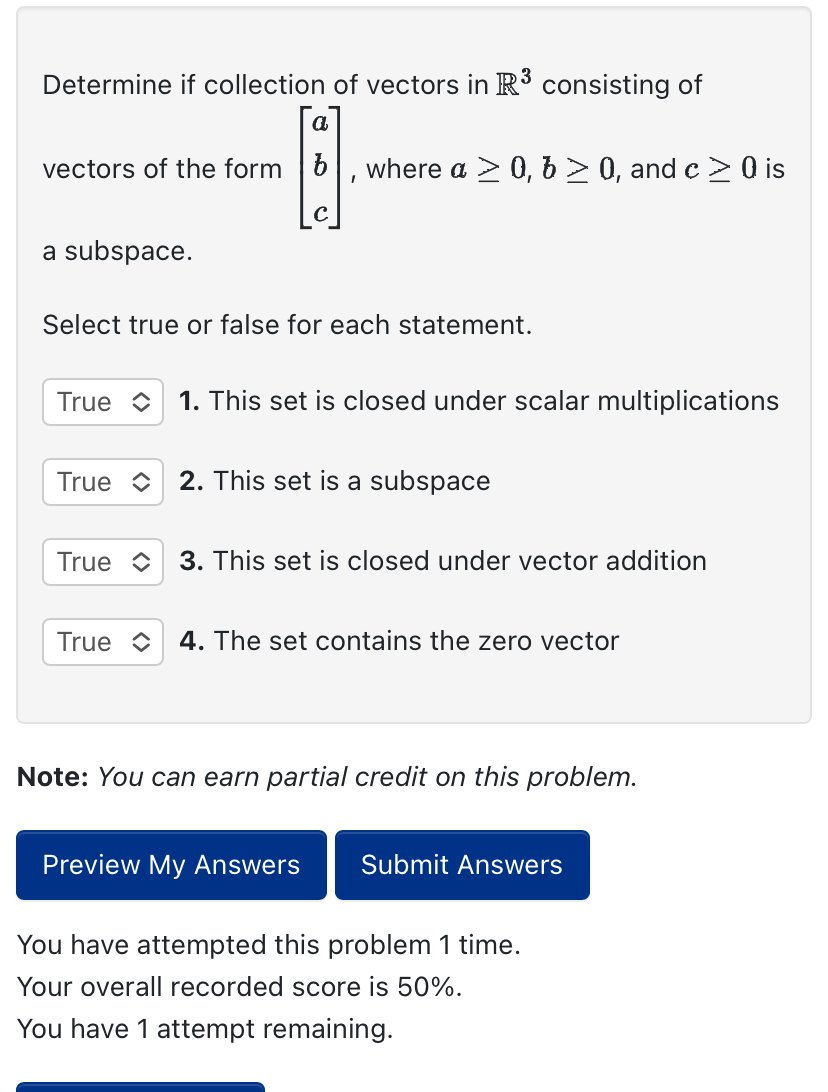This screenshot has height=1092, width=828.
Task: Open the answer selector for zero vector statement
Action: (x=102, y=642)
